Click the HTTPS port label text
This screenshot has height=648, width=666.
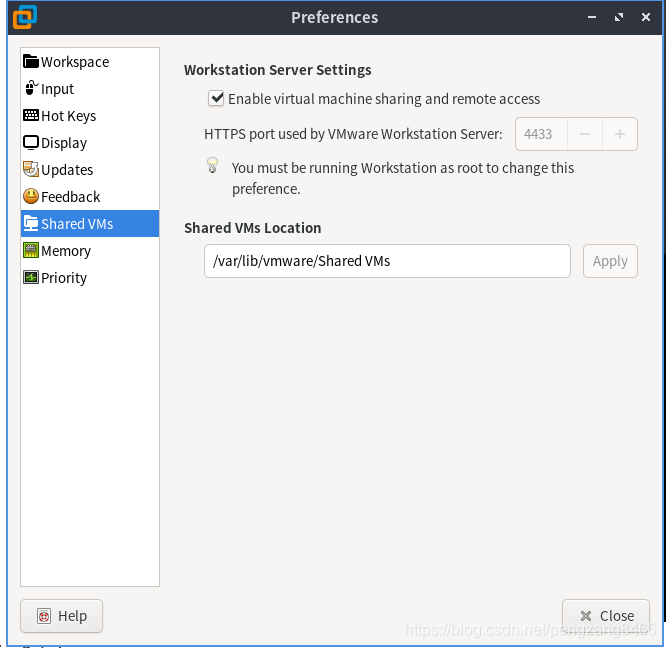tap(353, 134)
